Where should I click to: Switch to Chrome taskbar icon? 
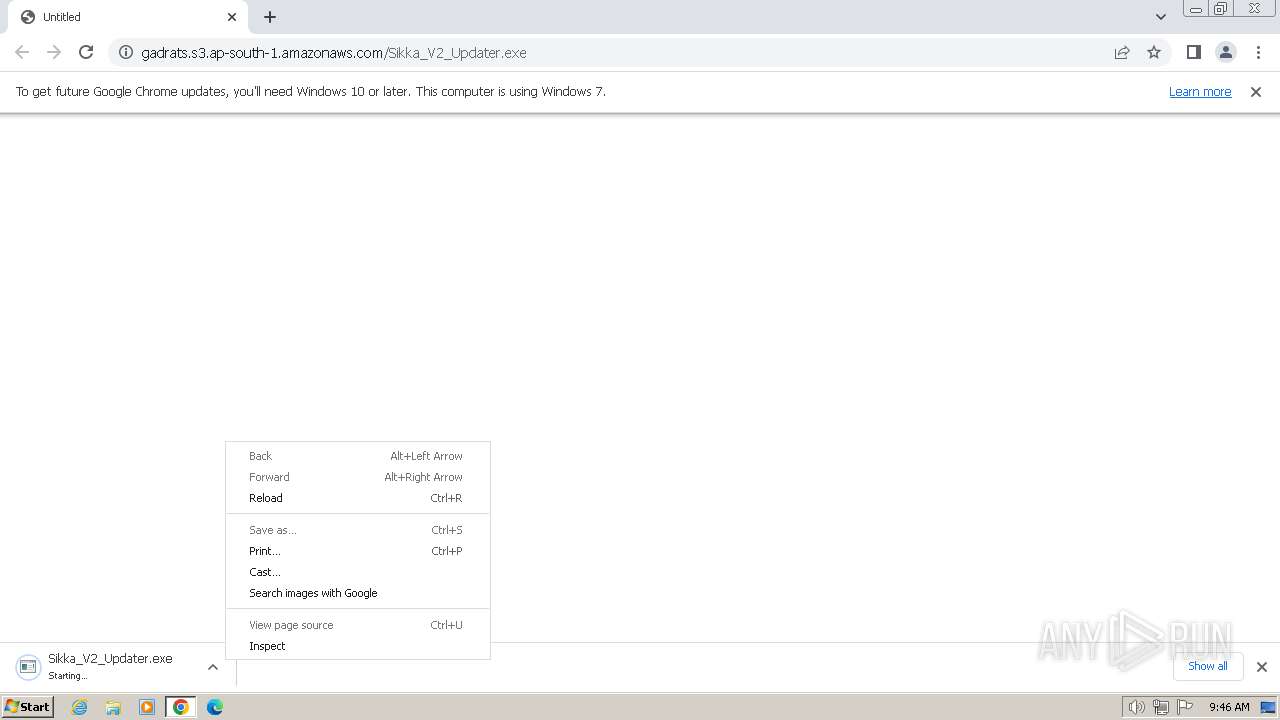tap(181, 707)
